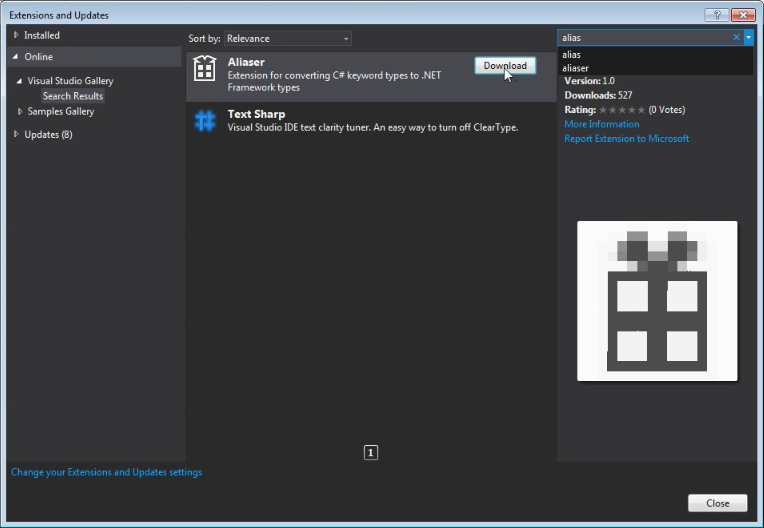Clear the search box with the X icon

tap(736, 37)
